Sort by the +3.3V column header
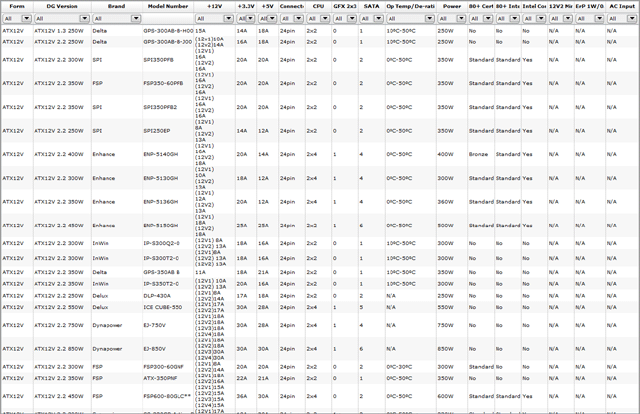The height and width of the screenshot is (414, 640). coord(246,6)
